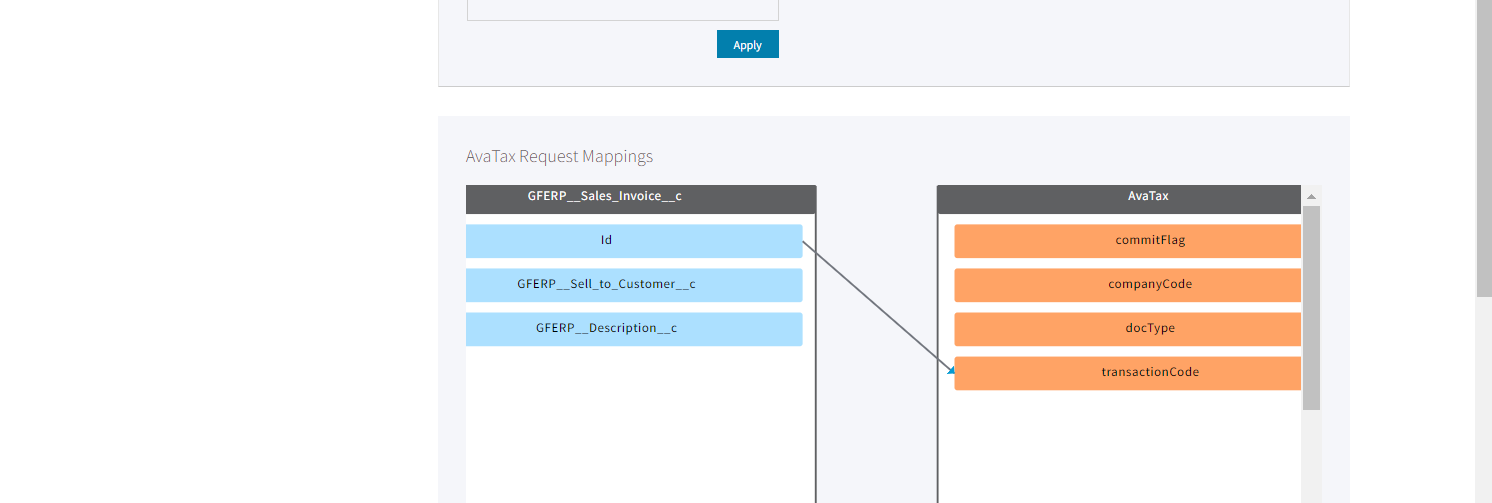
Task: Click the page vertical scrollbar thumb
Action: 1484,148
